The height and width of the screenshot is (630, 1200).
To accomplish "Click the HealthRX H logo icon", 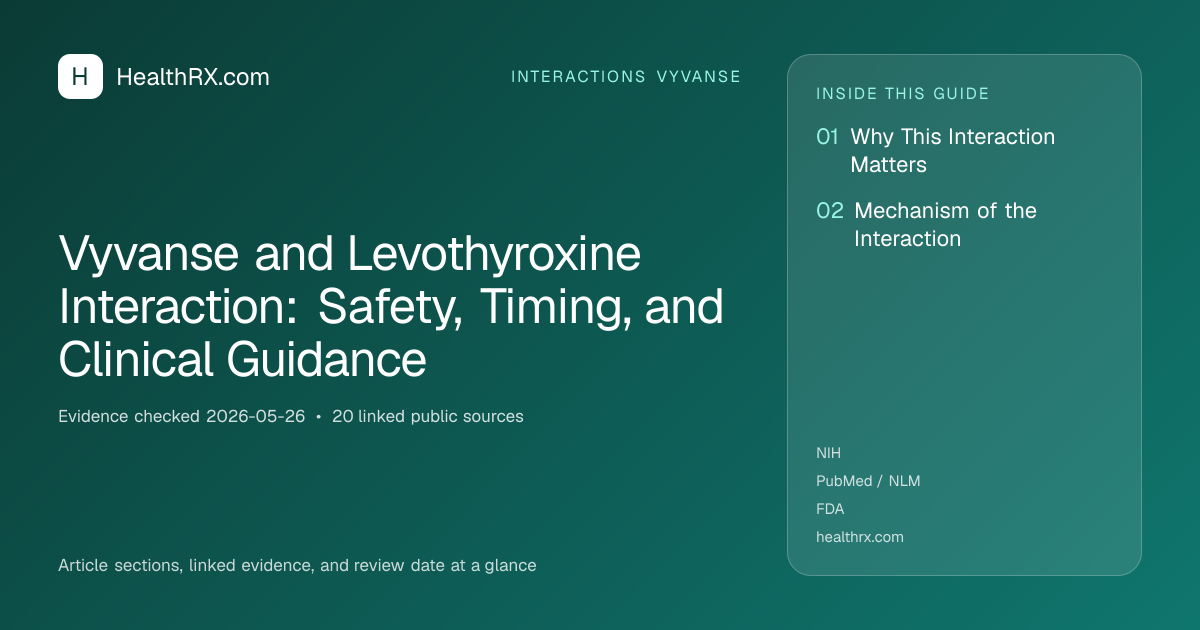I will (80, 77).
